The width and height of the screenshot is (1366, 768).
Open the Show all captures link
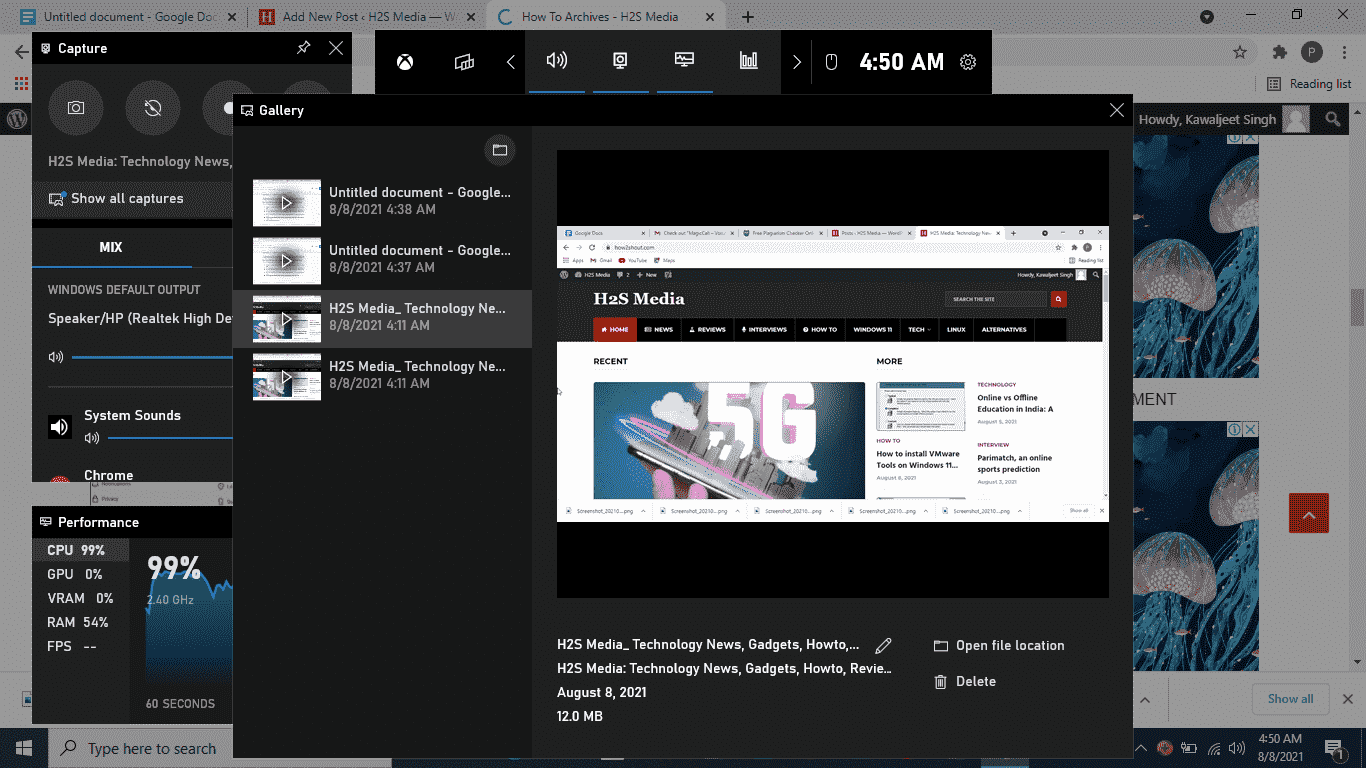pos(127,198)
